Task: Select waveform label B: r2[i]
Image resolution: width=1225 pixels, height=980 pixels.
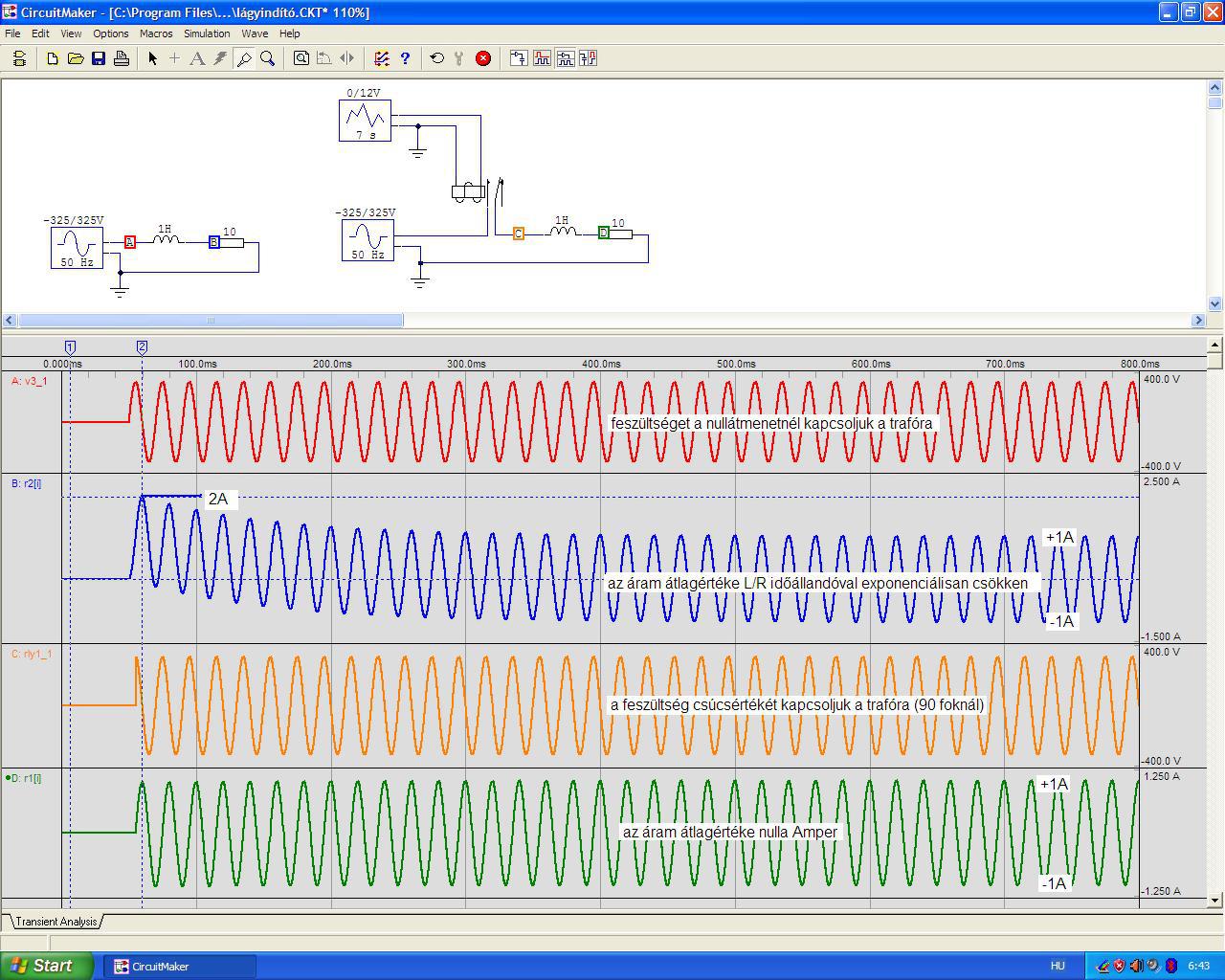Action: [26, 483]
